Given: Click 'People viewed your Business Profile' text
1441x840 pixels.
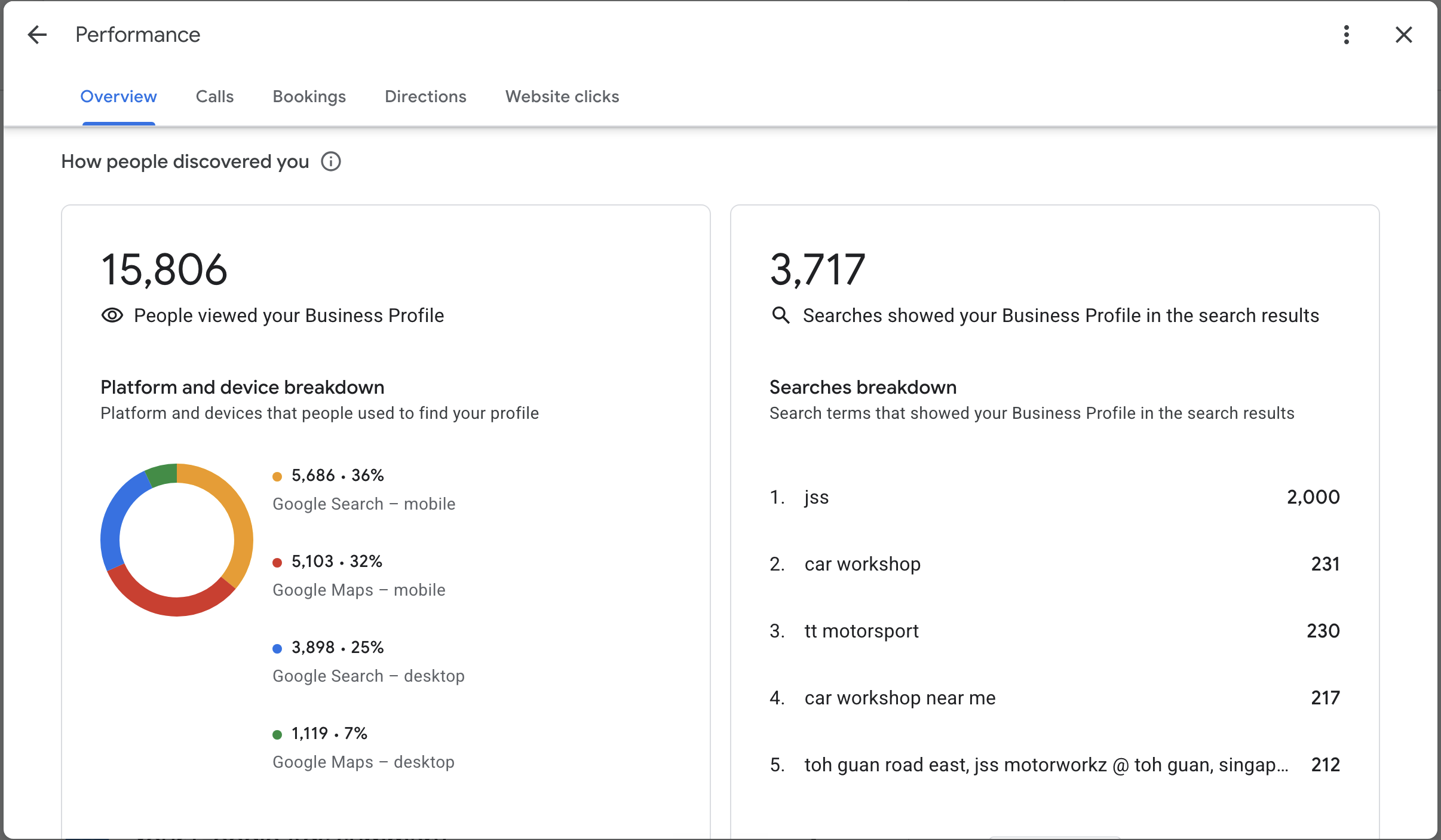Looking at the screenshot, I should 289,315.
